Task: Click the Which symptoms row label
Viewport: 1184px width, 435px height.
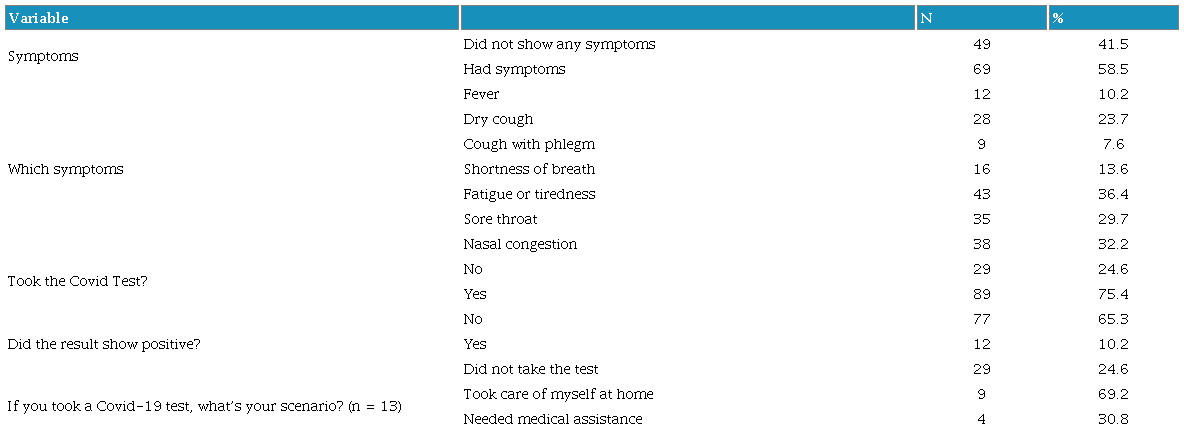Action: tap(65, 169)
